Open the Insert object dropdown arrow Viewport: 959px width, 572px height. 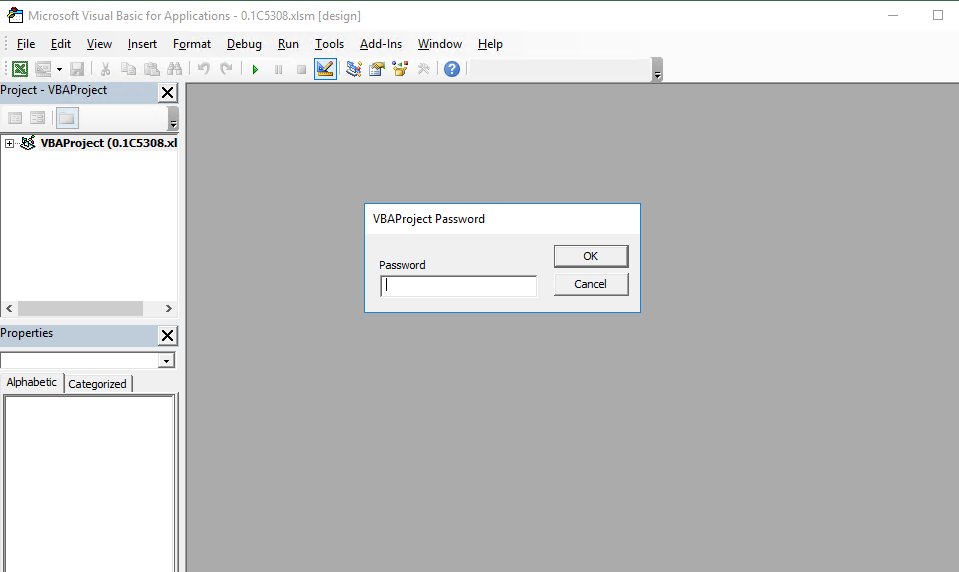59,69
